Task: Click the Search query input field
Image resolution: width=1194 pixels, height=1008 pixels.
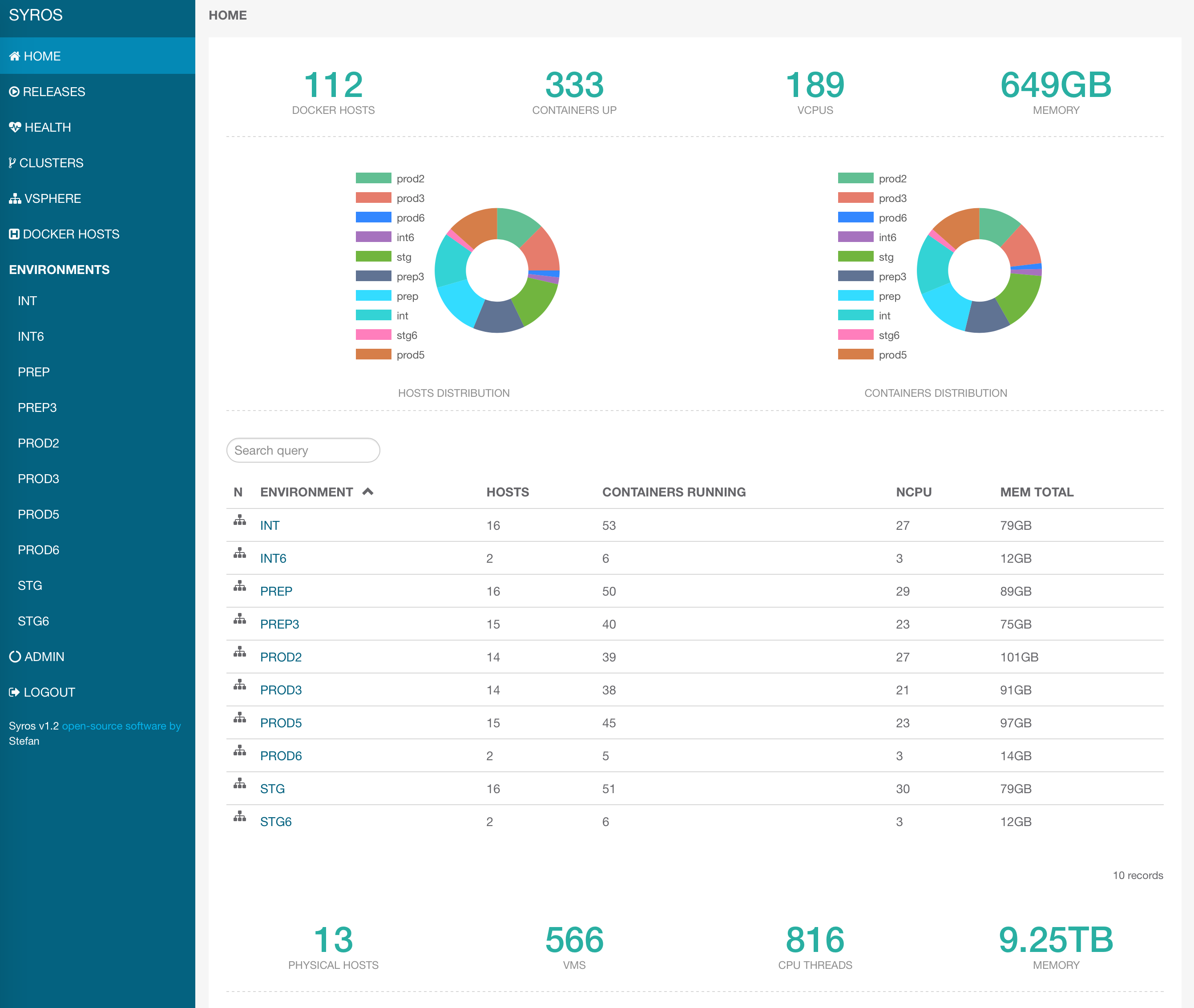Action: pos(303,450)
